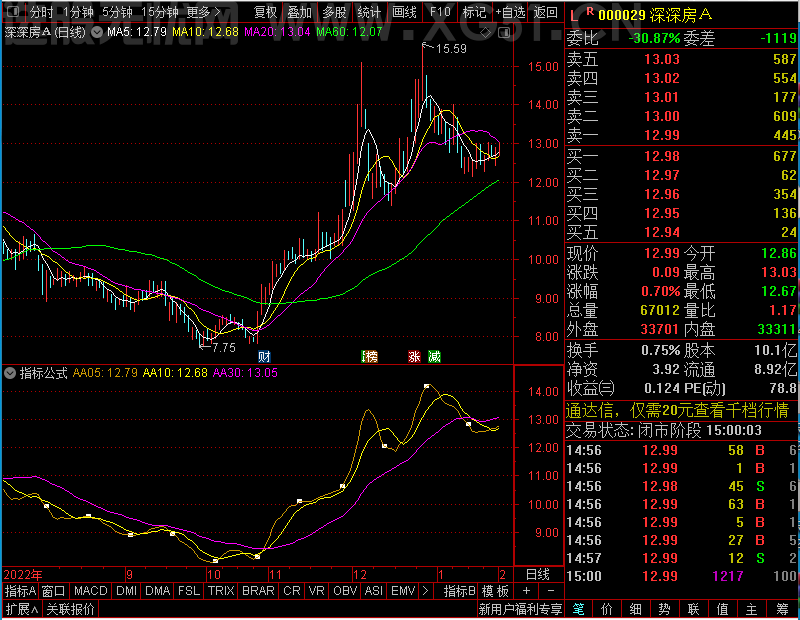
Task: Switch to the 15分钟 period
Action: [159, 11]
